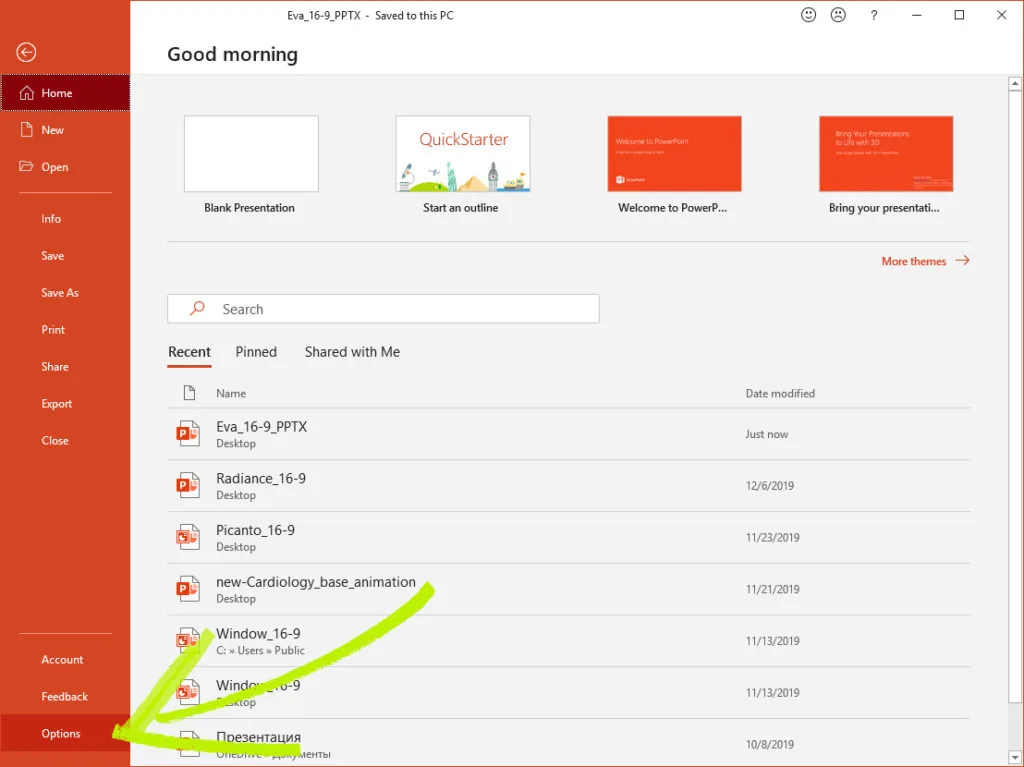The image size is (1024, 767).
Task: Click the New page icon in sidebar
Action: (x=26, y=129)
